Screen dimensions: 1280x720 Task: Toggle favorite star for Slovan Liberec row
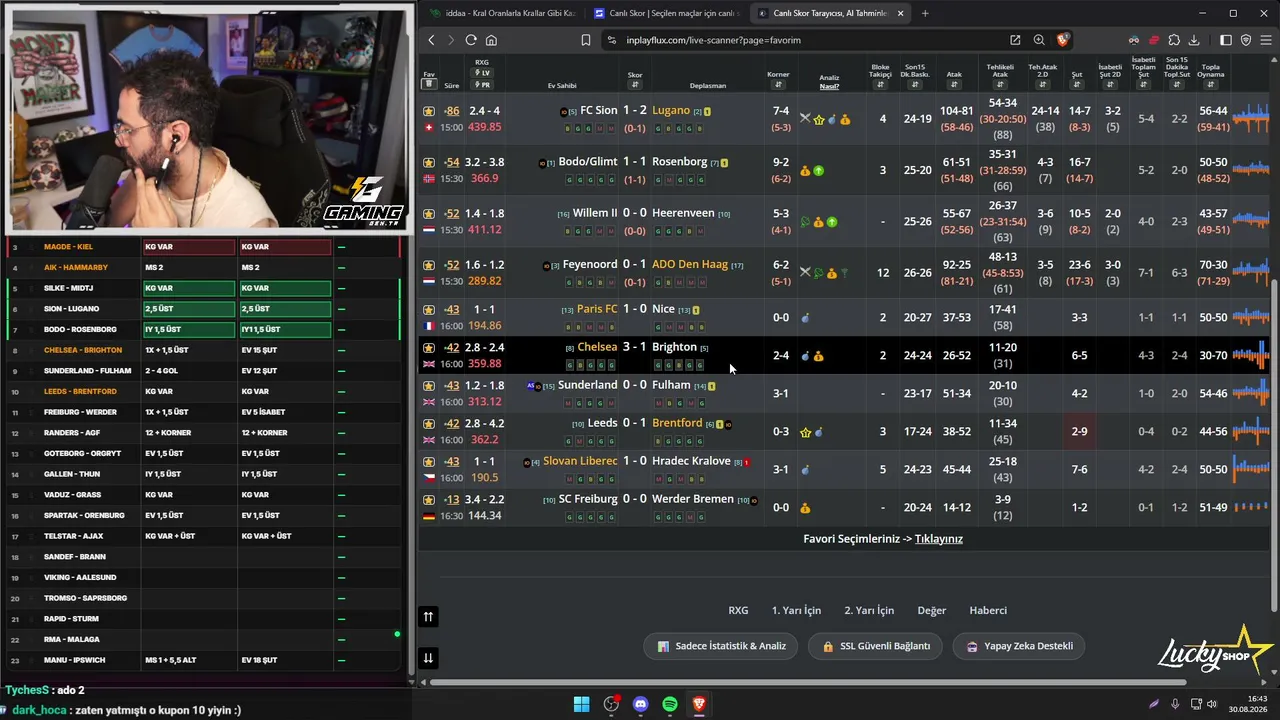click(x=429, y=462)
